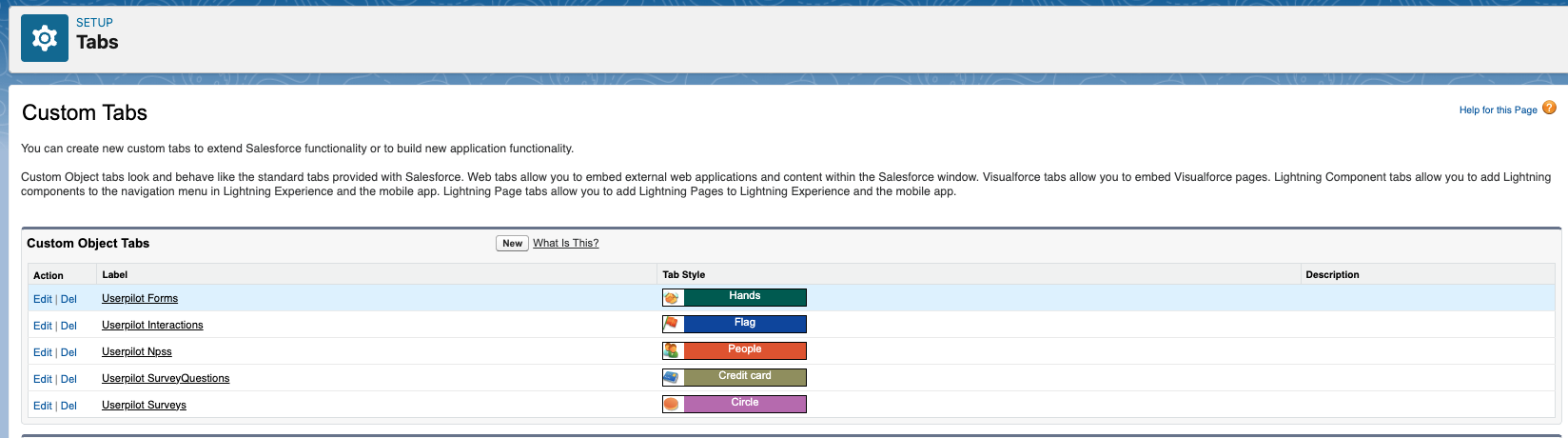Edit the Userpilot Surveys tab
The height and width of the screenshot is (438, 1568).
(43, 406)
